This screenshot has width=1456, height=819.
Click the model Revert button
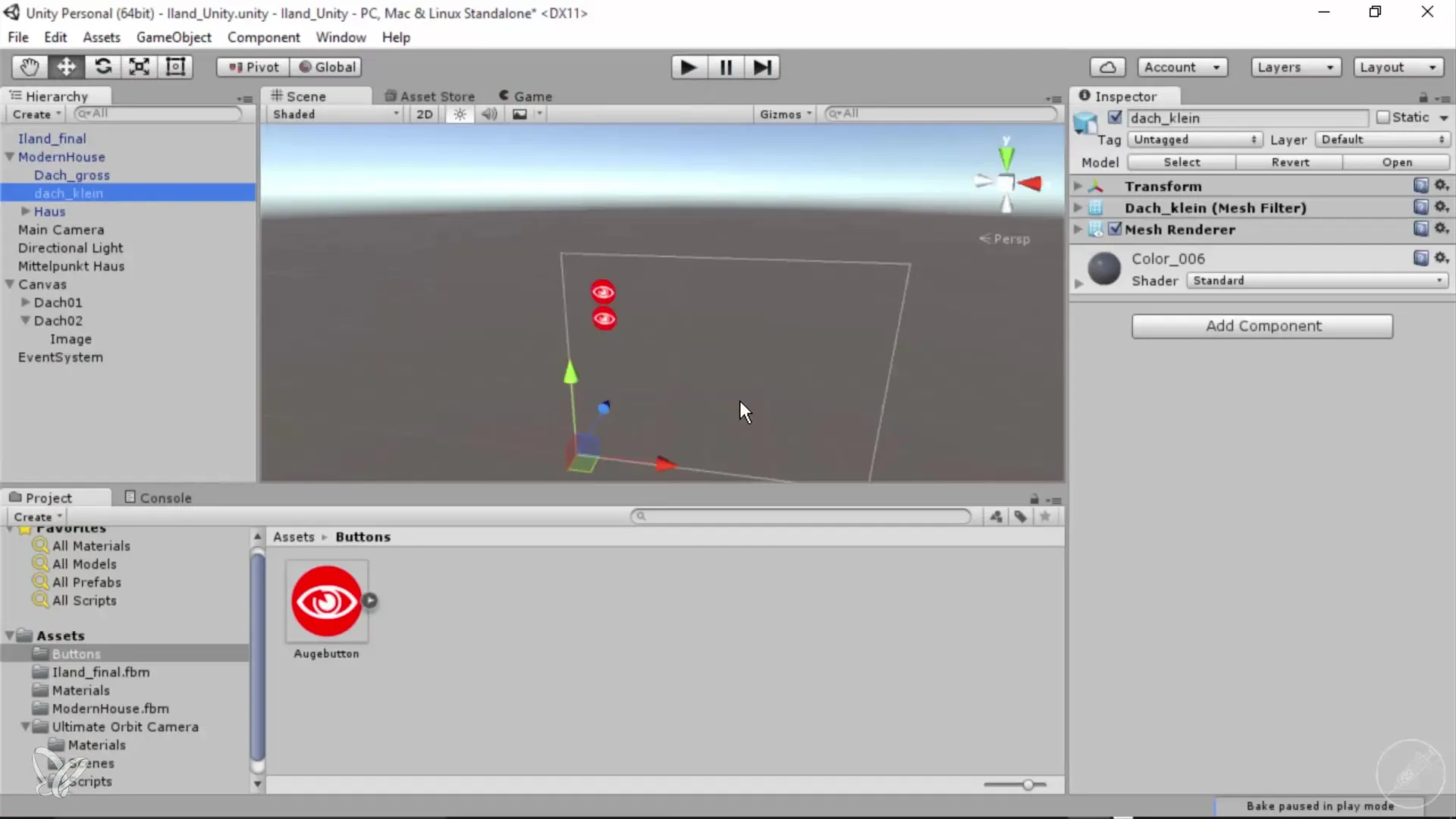coord(1290,162)
